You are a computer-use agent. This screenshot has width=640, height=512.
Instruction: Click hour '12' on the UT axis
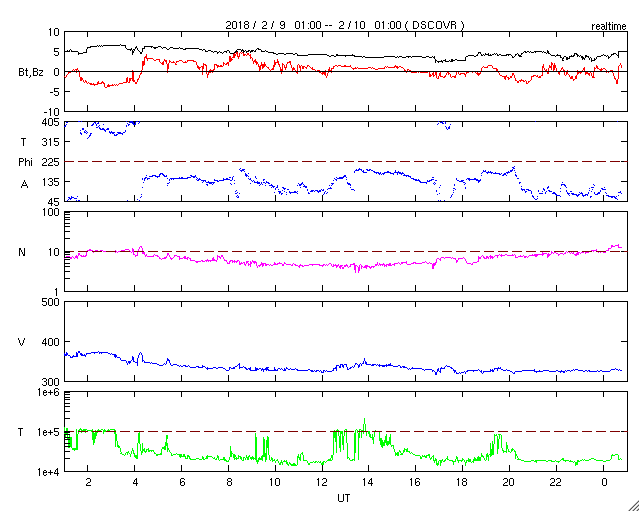322,483
